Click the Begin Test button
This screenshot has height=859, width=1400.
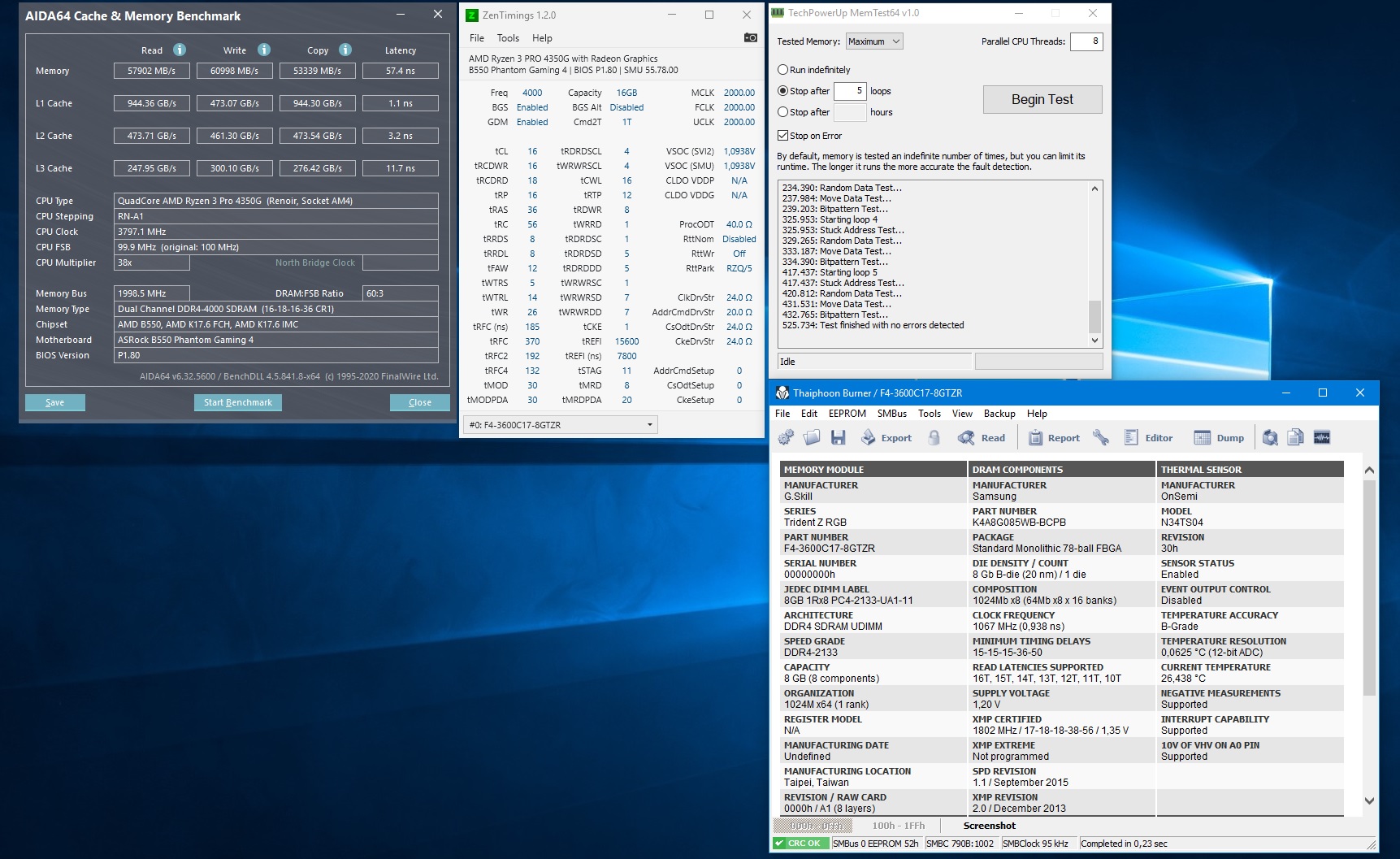pos(1042,99)
